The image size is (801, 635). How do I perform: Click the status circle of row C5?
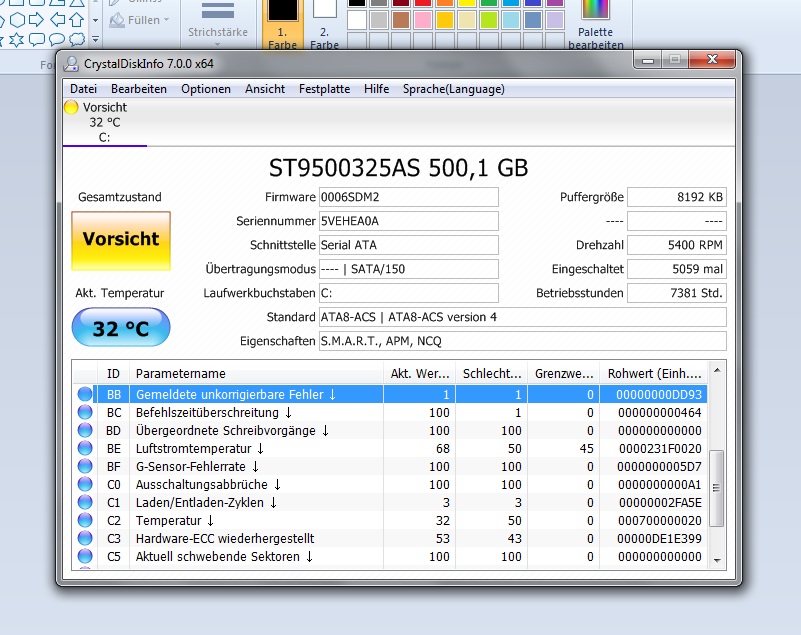coord(85,556)
